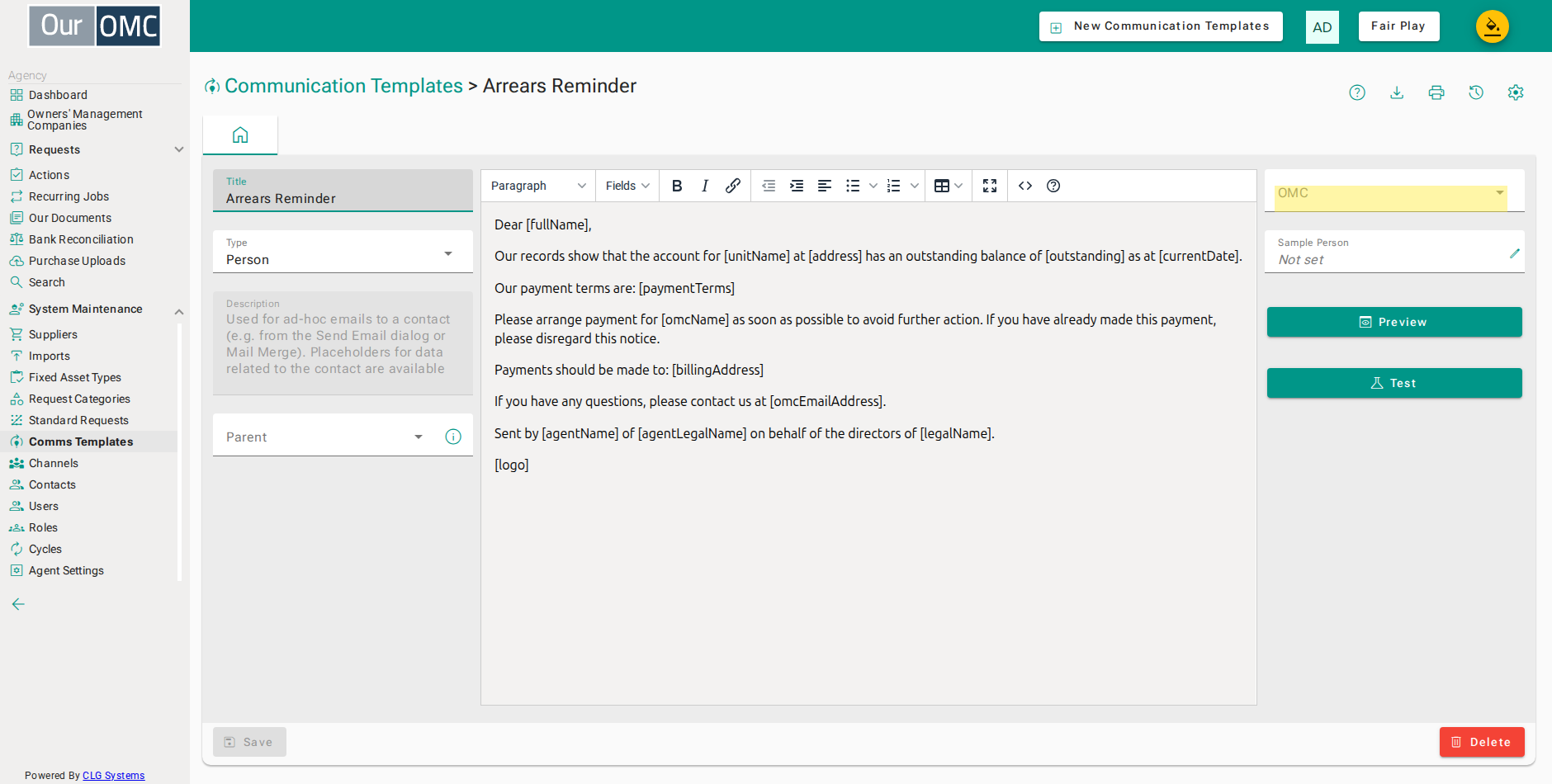
Task: Print the Arrears Reminder template
Action: 1436,92
